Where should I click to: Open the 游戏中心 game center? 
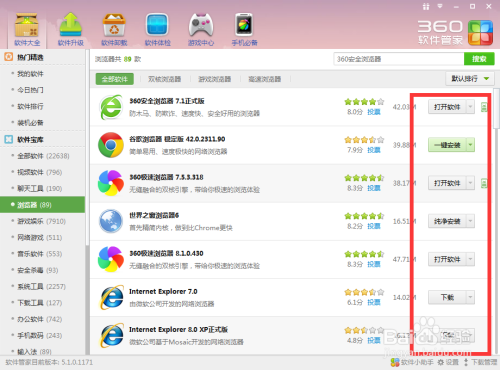pos(201,30)
